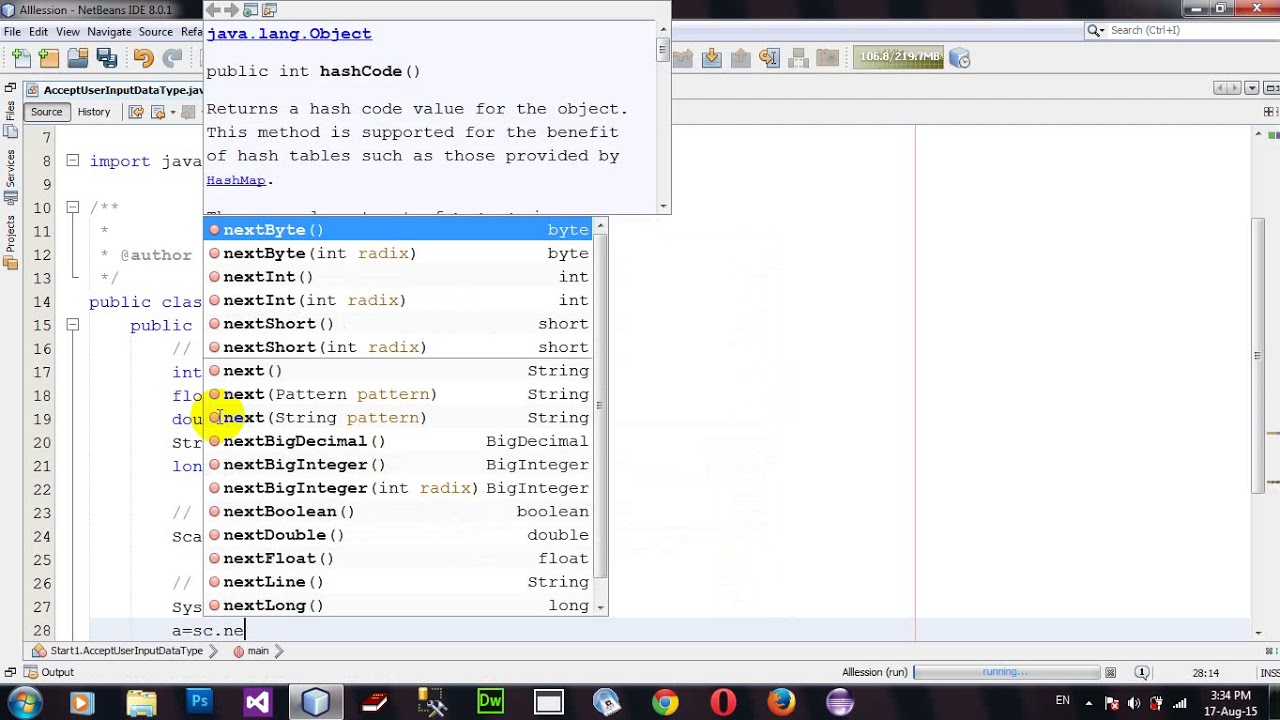Click the Windows Start button
The width and height of the screenshot is (1280, 720).
click(24, 702)
